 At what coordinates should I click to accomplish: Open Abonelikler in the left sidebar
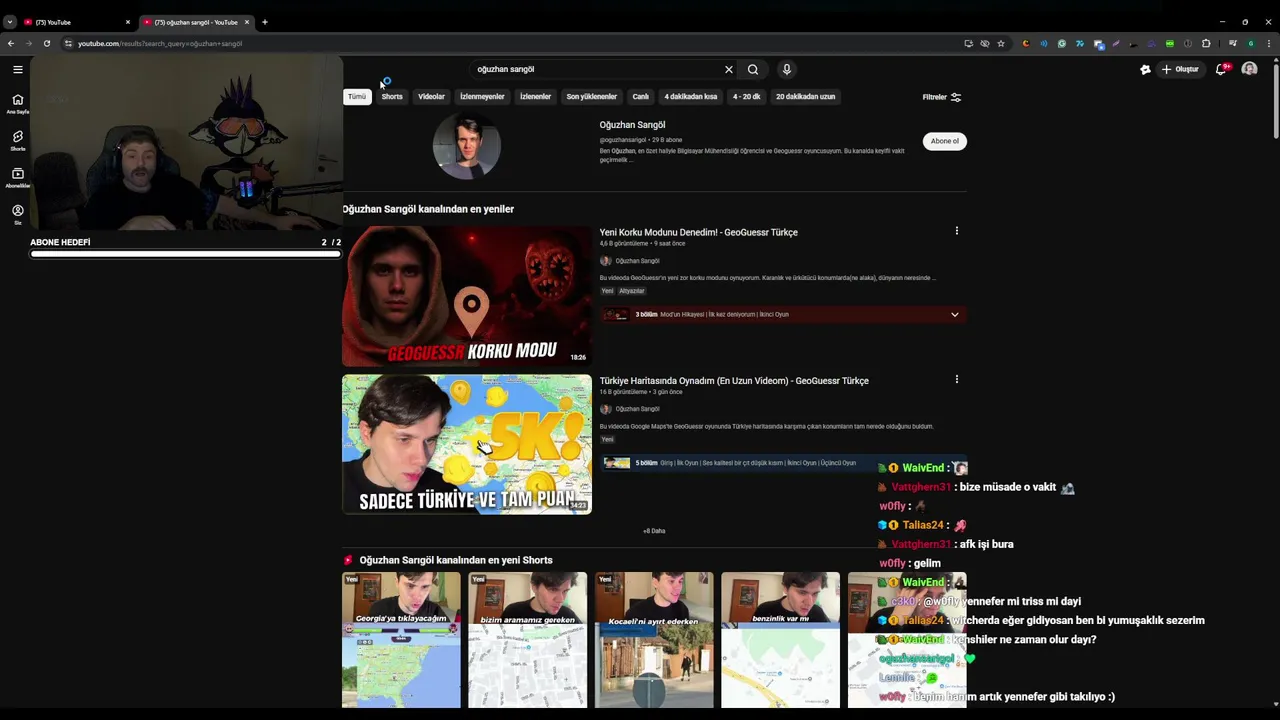pyautogui.click(x=17, y=178)
